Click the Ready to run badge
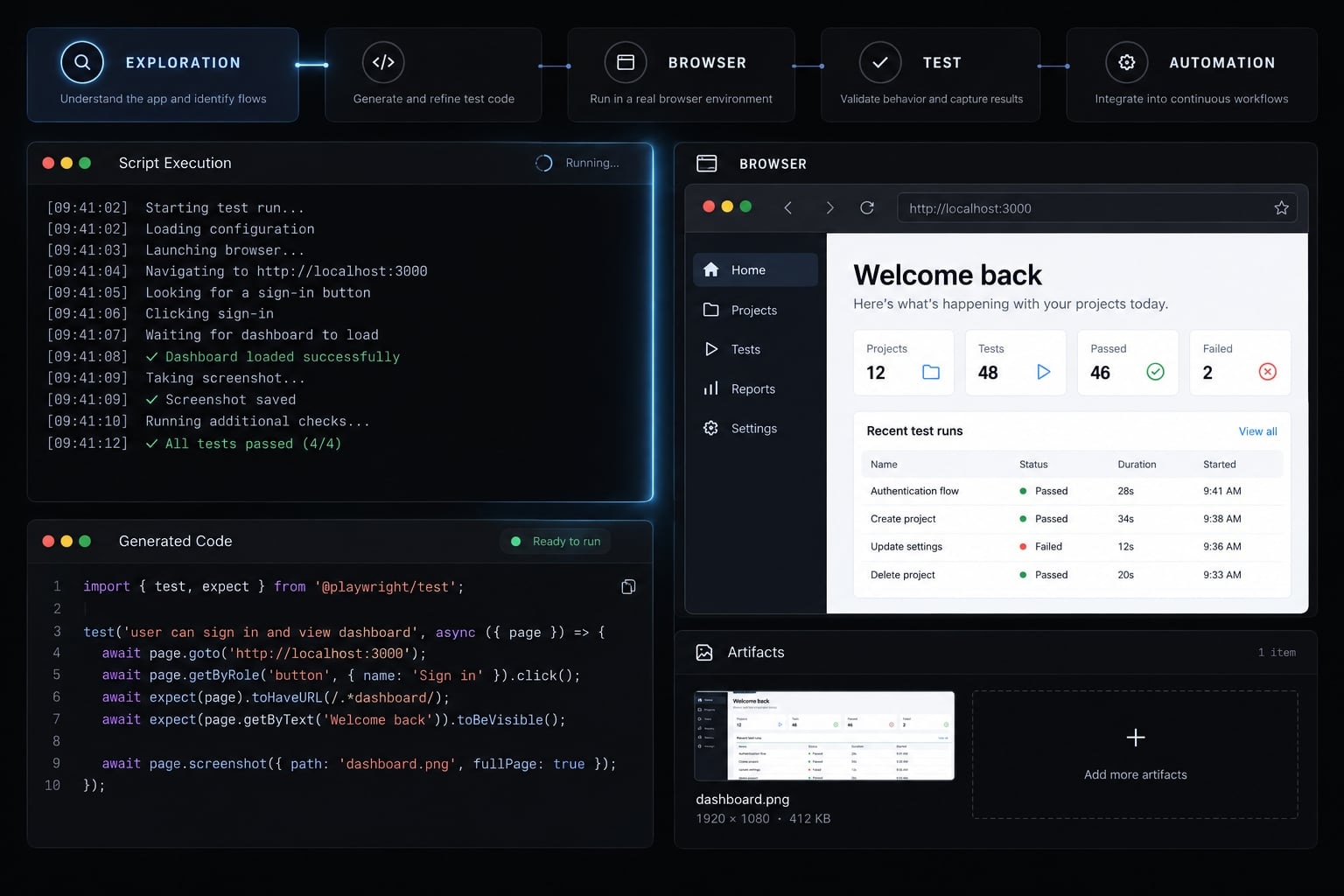 pos(556,542)
